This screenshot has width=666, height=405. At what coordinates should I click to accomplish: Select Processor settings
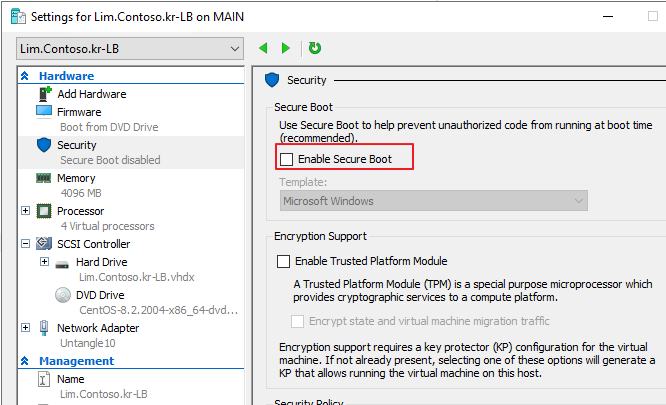tap(80, 211)
